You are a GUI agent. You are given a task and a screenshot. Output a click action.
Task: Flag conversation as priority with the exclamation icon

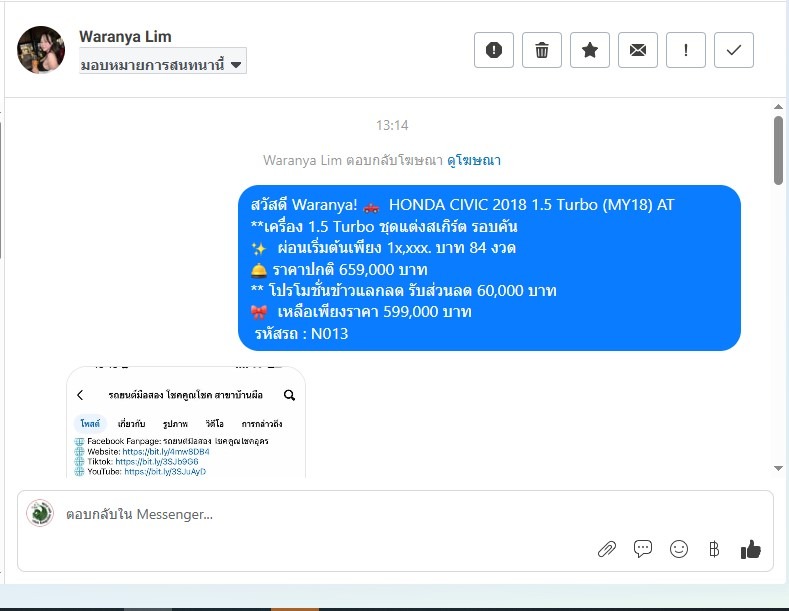[686, 50]
